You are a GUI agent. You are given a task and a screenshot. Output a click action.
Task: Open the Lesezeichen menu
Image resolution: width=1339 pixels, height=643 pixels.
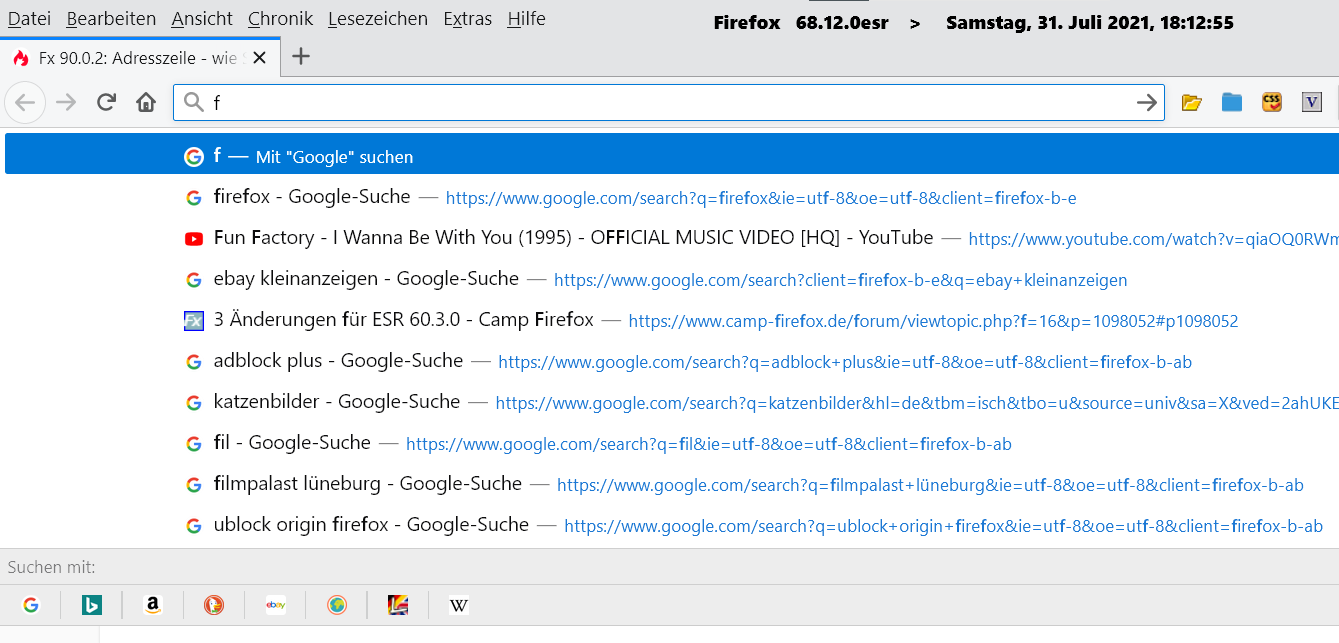point(377,19)
